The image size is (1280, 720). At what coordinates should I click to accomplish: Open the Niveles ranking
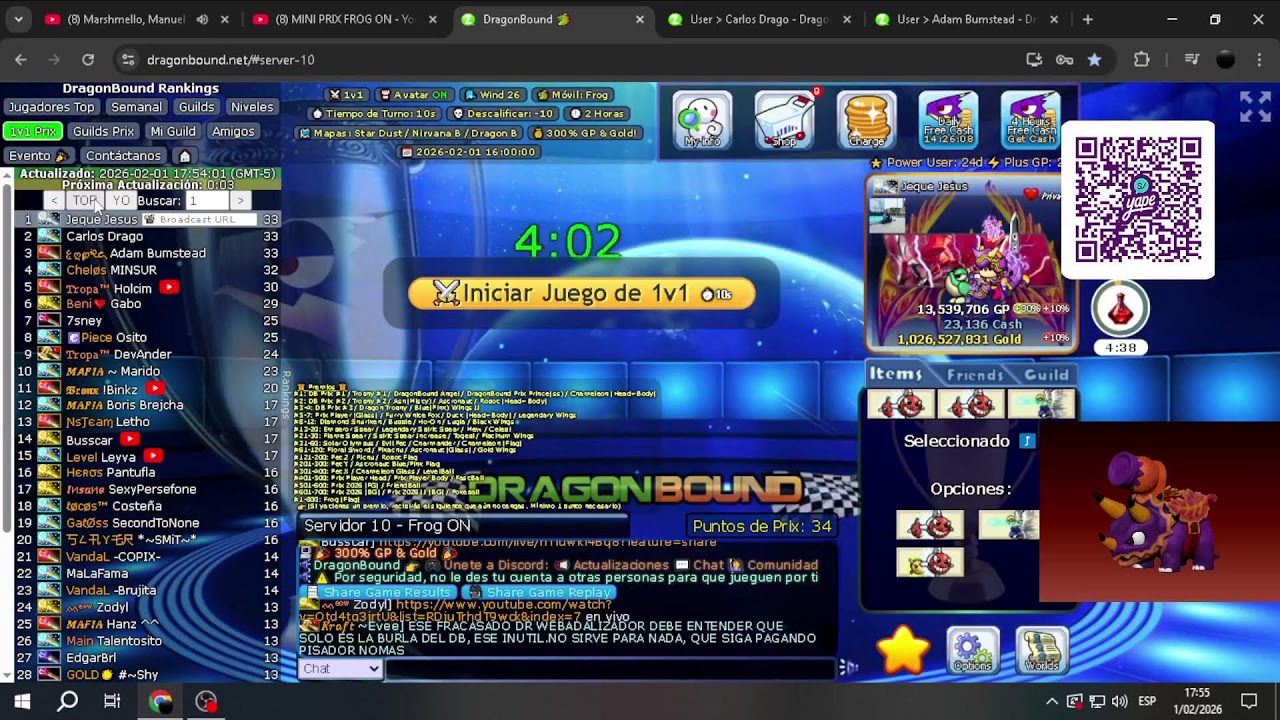[x=252, y=107]
